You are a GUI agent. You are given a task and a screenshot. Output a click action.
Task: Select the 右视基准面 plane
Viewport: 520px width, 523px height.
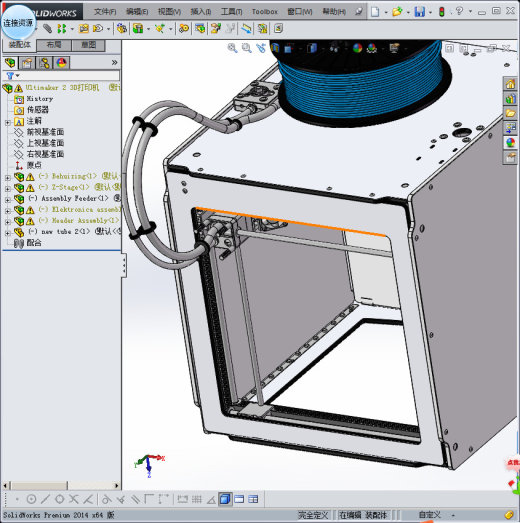click(x=45, y=154)
